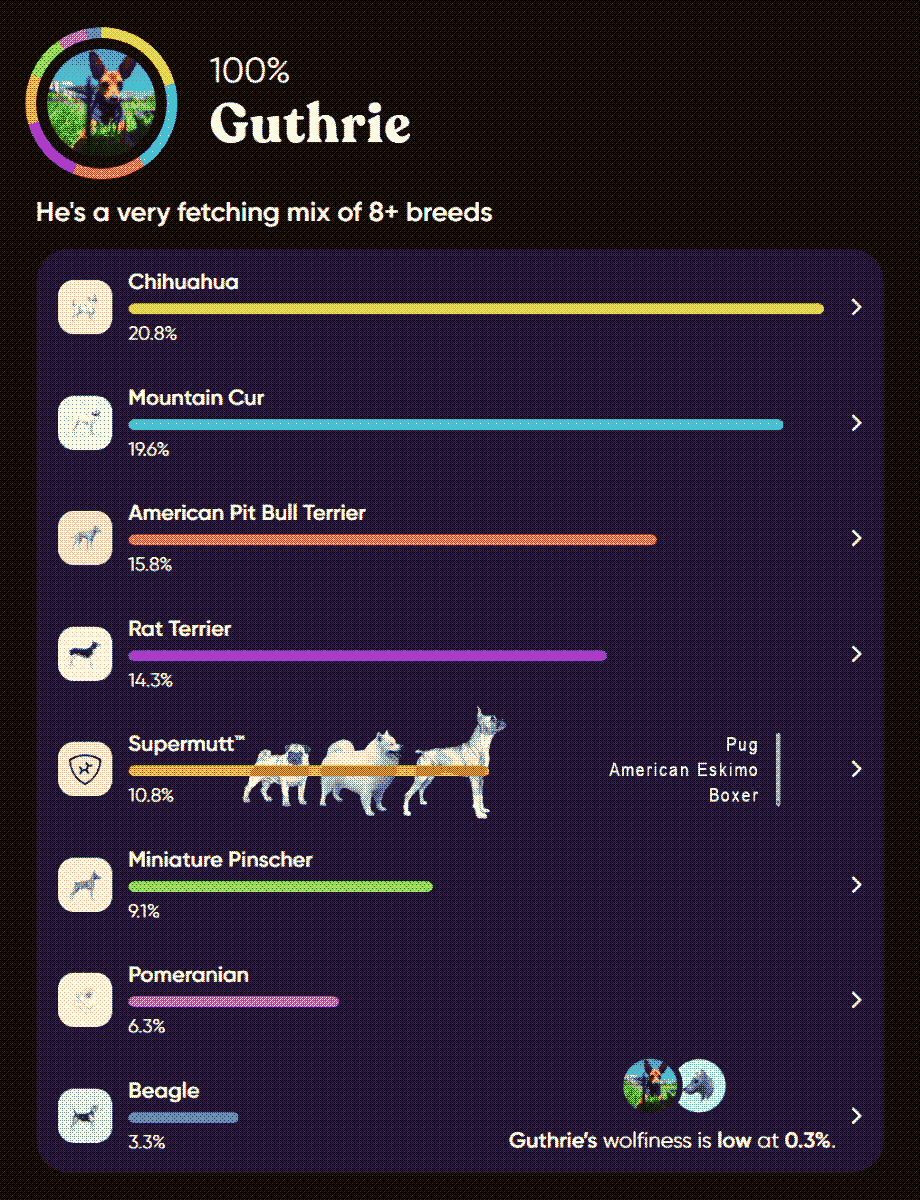Screen dimensions: 920x1200
Task: Open the Supermutt shield icon
Action: tap(84, 769)
